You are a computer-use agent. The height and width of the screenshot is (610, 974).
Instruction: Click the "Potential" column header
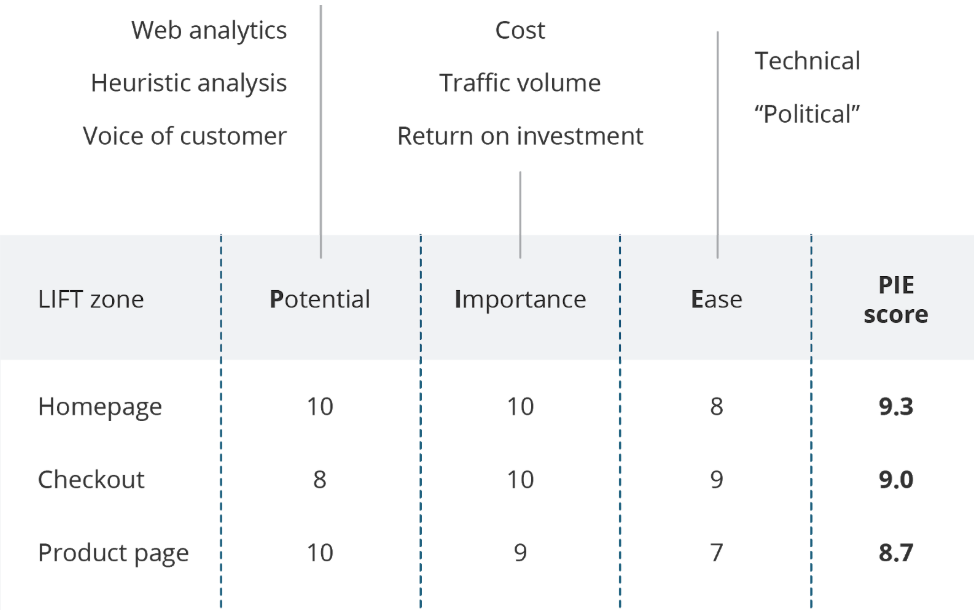(x=320, y=299)
